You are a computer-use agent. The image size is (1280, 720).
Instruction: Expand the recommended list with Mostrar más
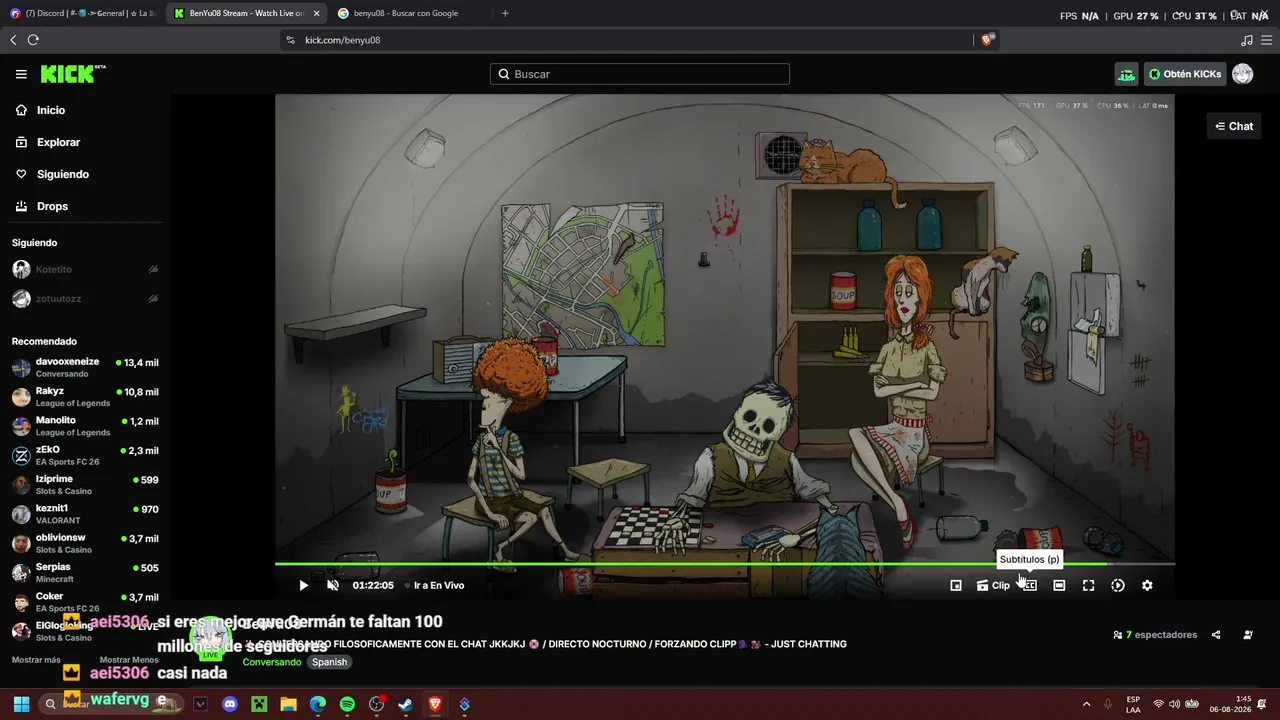tap(36, 660)
